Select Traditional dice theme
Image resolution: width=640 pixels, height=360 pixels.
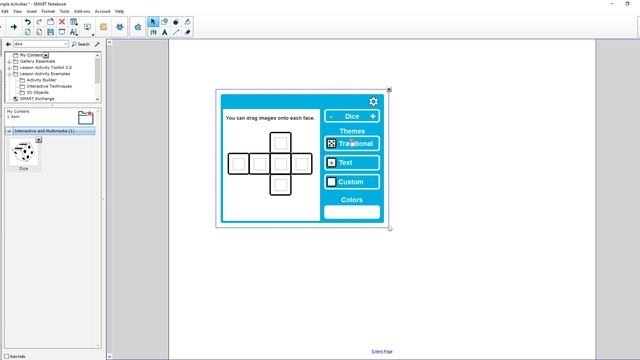pos(352,144)
